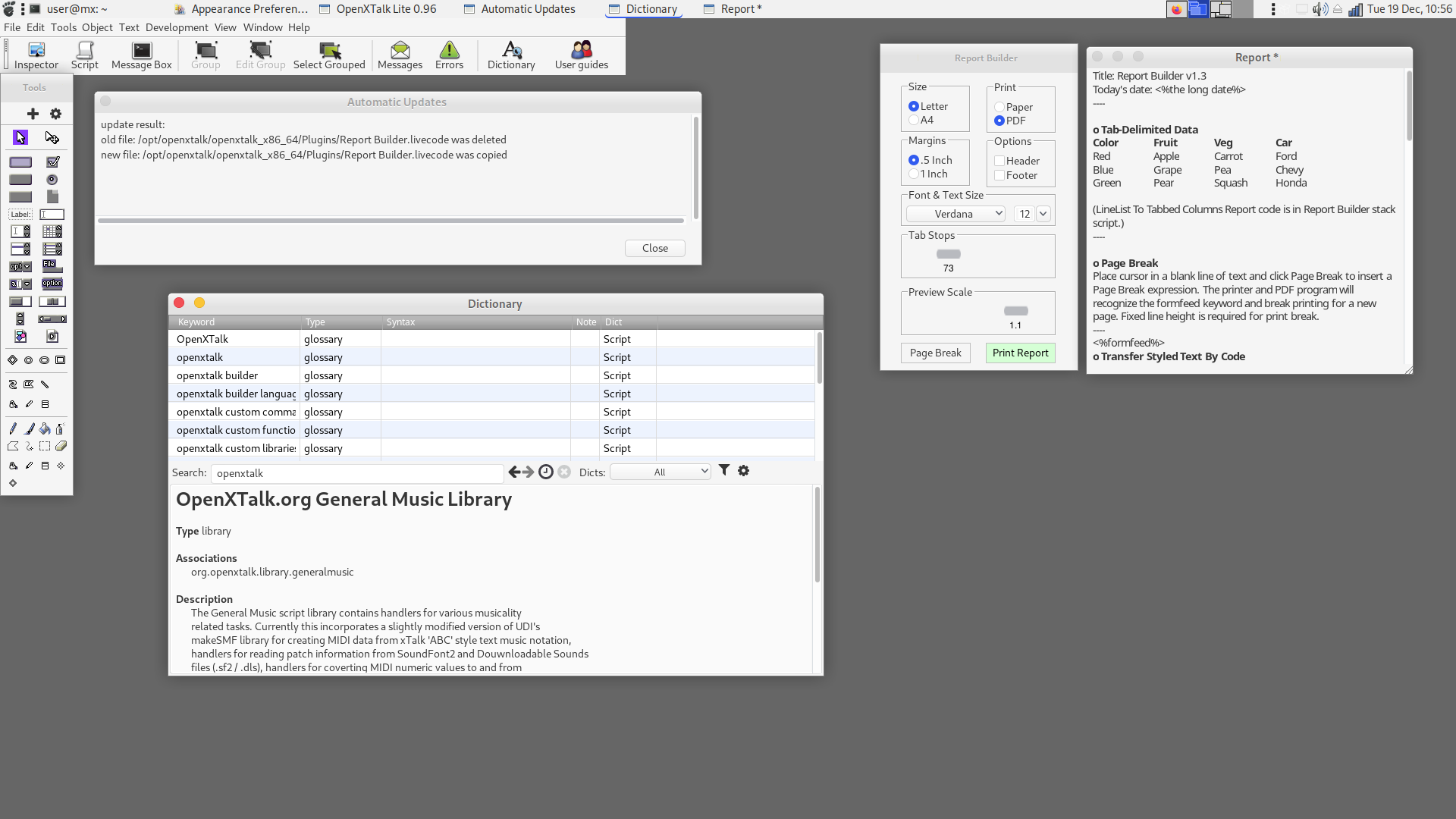Select the Edit pointer tool
1456x819 pixels.
coord(52,137)
